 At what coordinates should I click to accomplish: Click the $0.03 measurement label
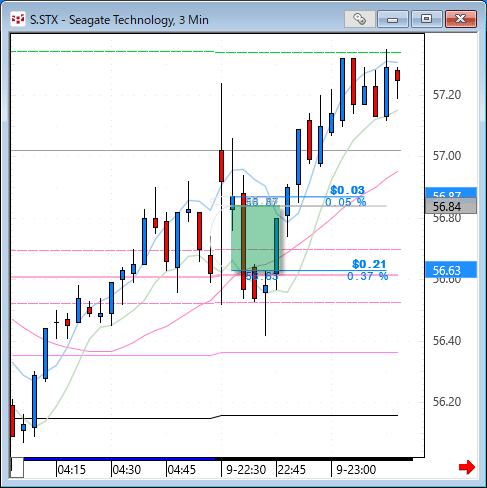[347, 190]
